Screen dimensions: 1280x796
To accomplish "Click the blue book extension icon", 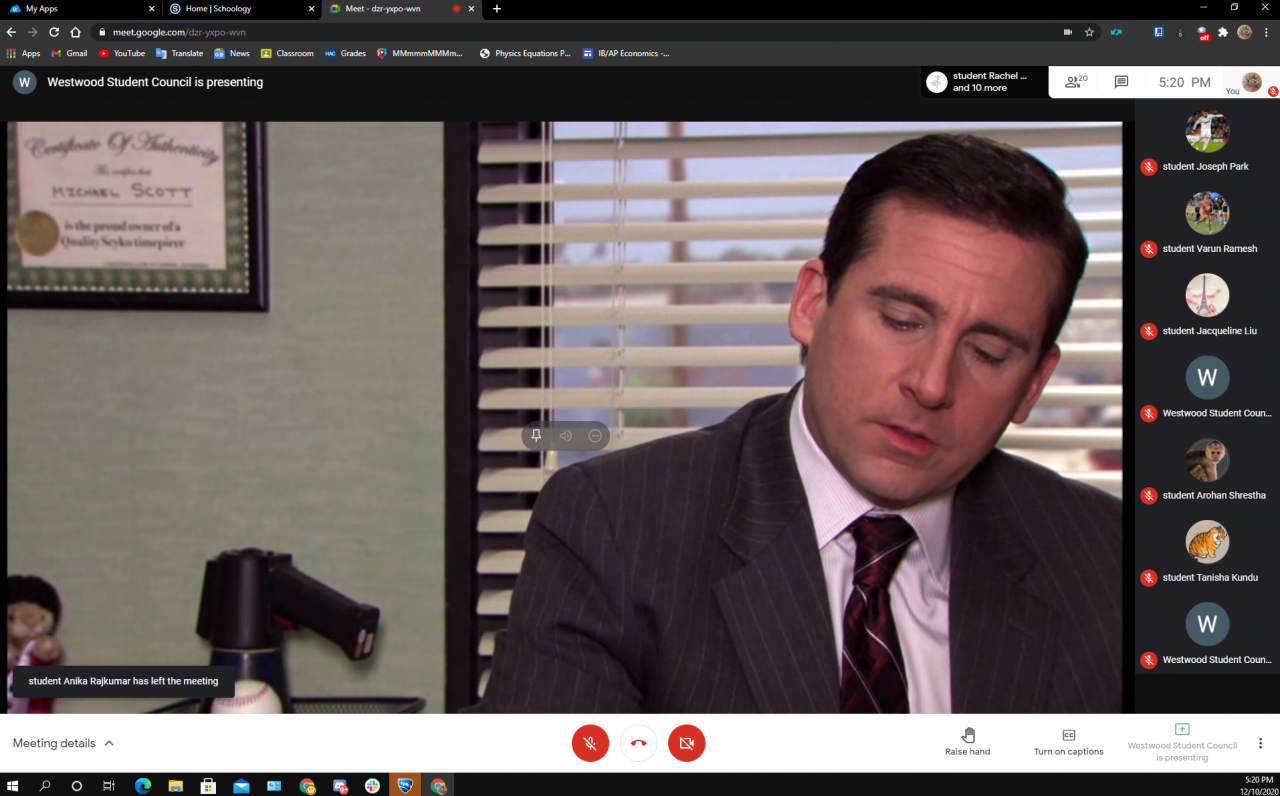I will pos(1159,32).
